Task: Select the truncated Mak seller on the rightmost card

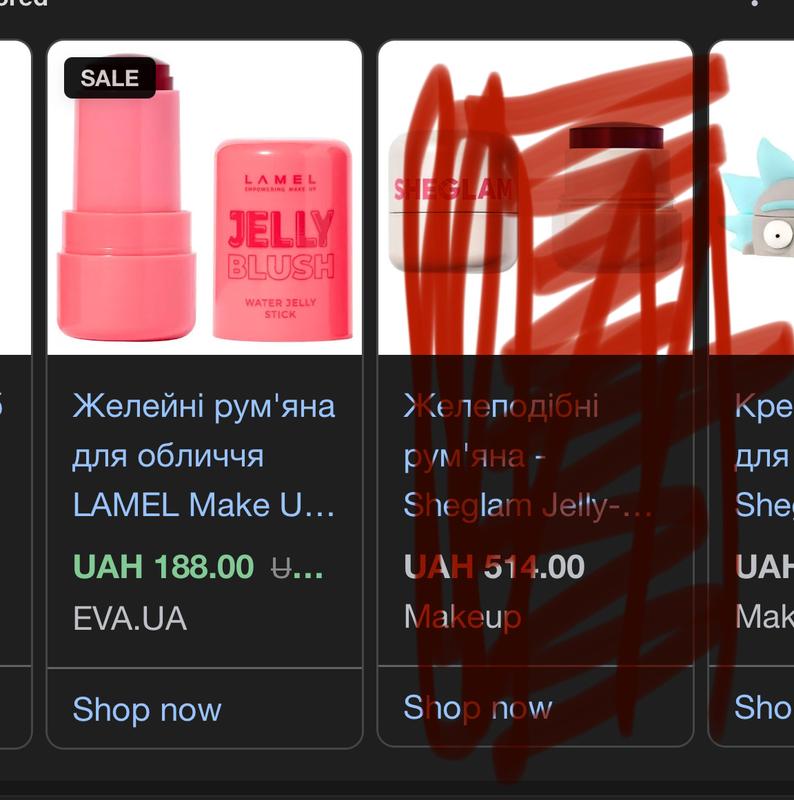Action: point(764,617)
